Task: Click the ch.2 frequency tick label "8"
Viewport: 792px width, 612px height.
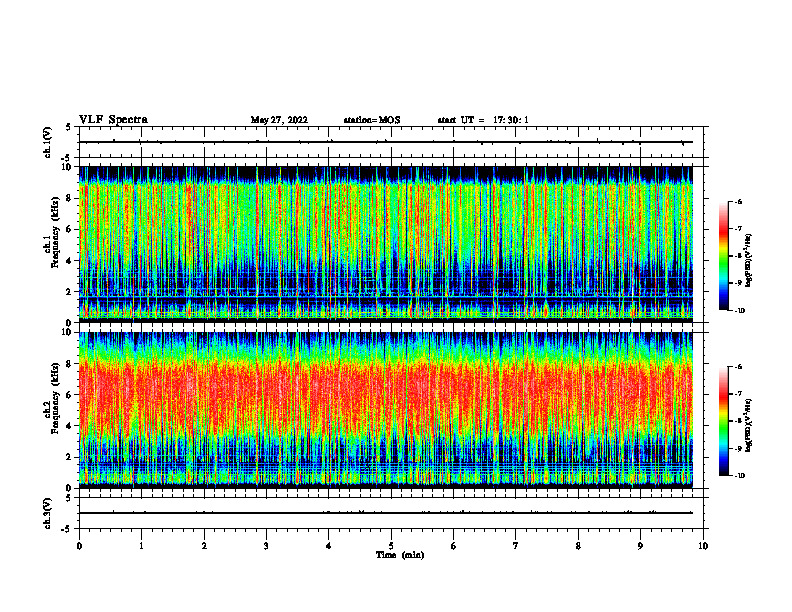Action: point(70,364)
